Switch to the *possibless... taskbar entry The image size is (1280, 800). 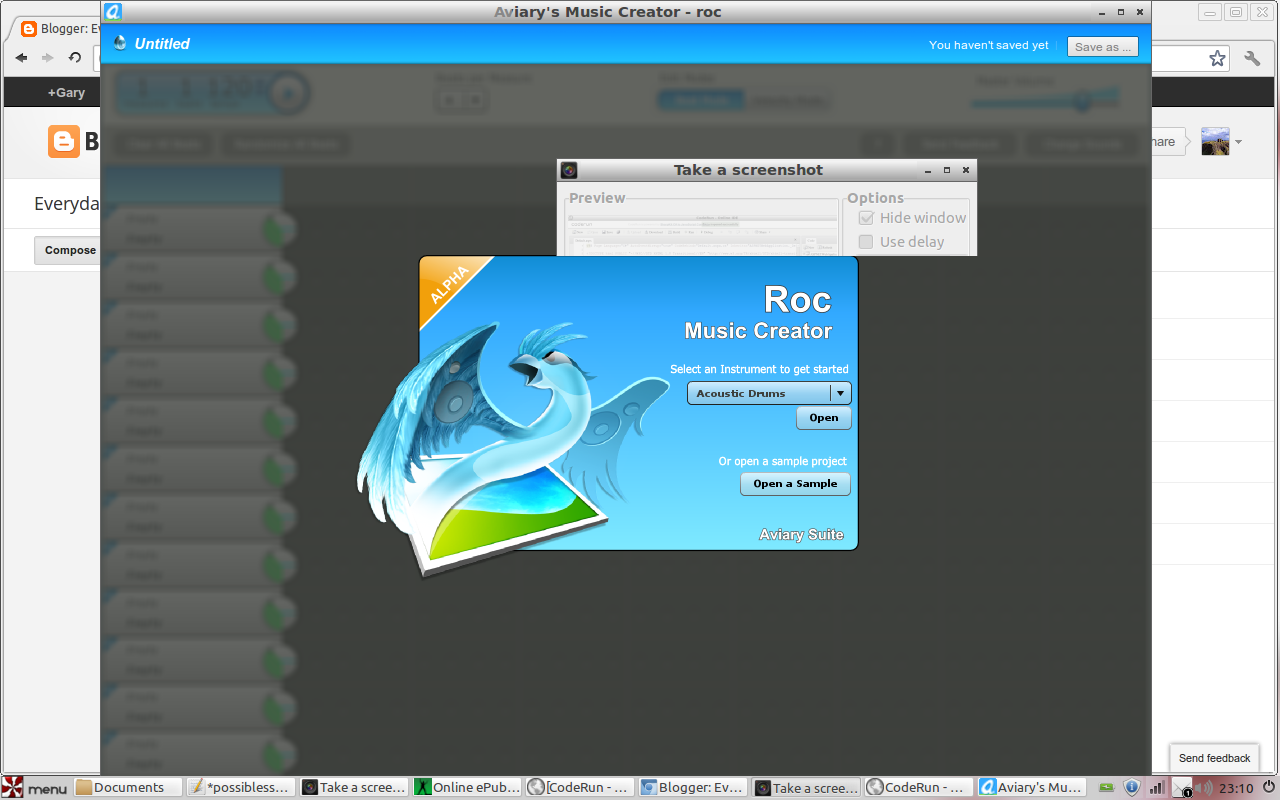click(241, 788)
